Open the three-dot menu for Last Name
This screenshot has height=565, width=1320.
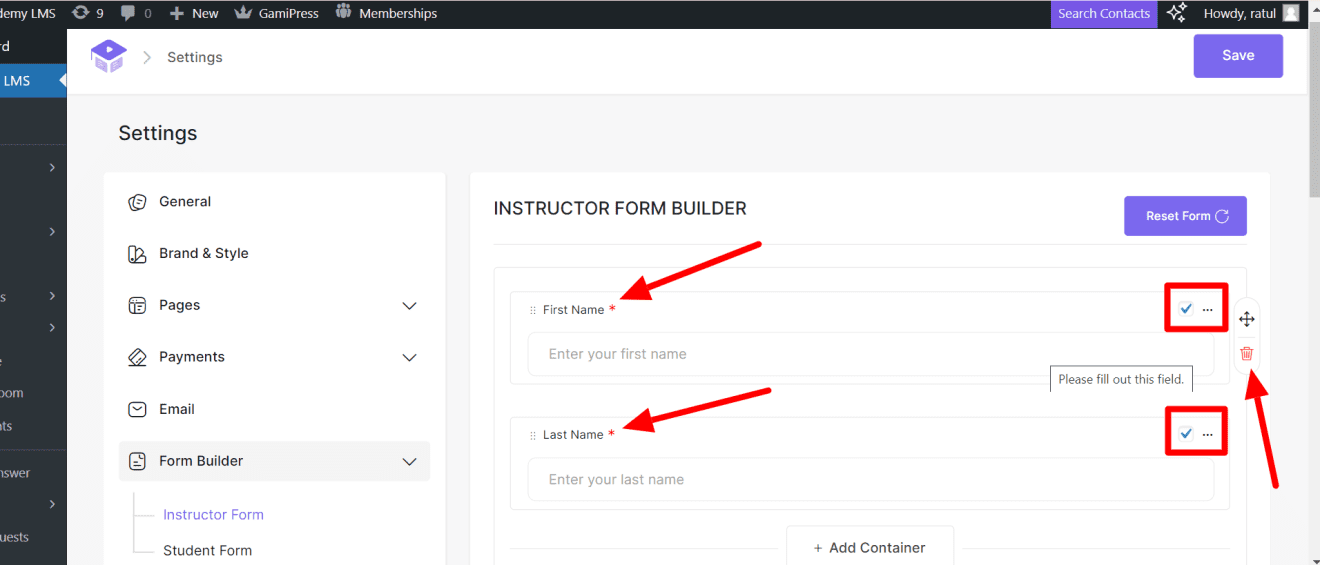coord(1208,434)
